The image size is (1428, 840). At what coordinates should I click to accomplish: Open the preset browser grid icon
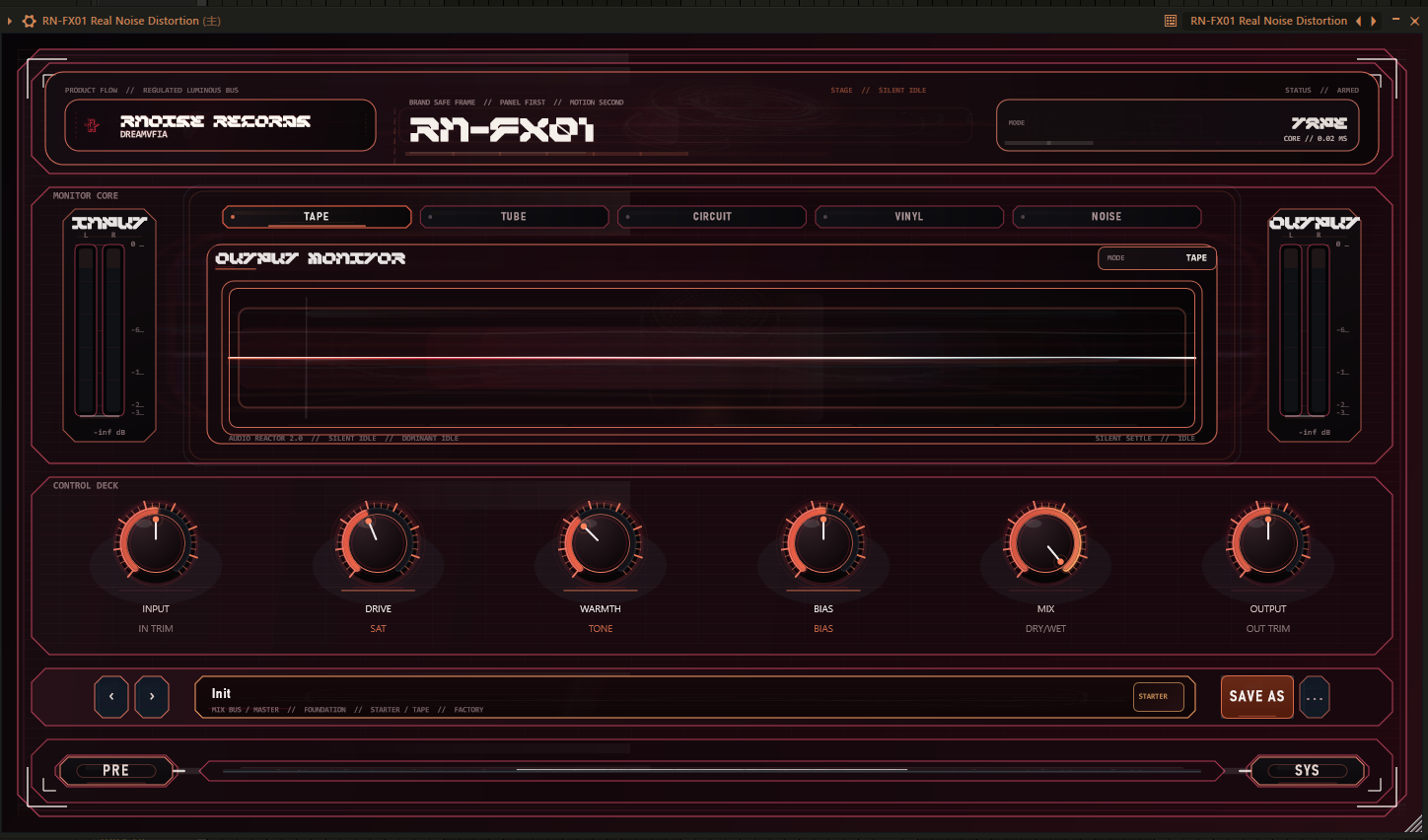point(1171,21)
